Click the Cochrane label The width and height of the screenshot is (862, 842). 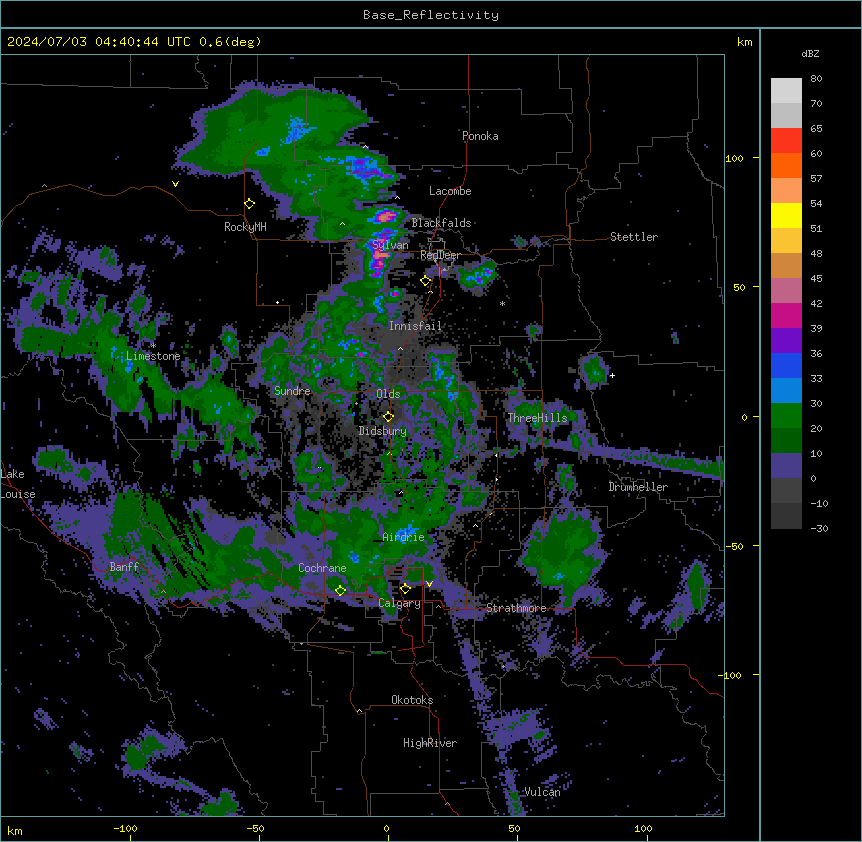pyautogui.click(x=322, y=568)
